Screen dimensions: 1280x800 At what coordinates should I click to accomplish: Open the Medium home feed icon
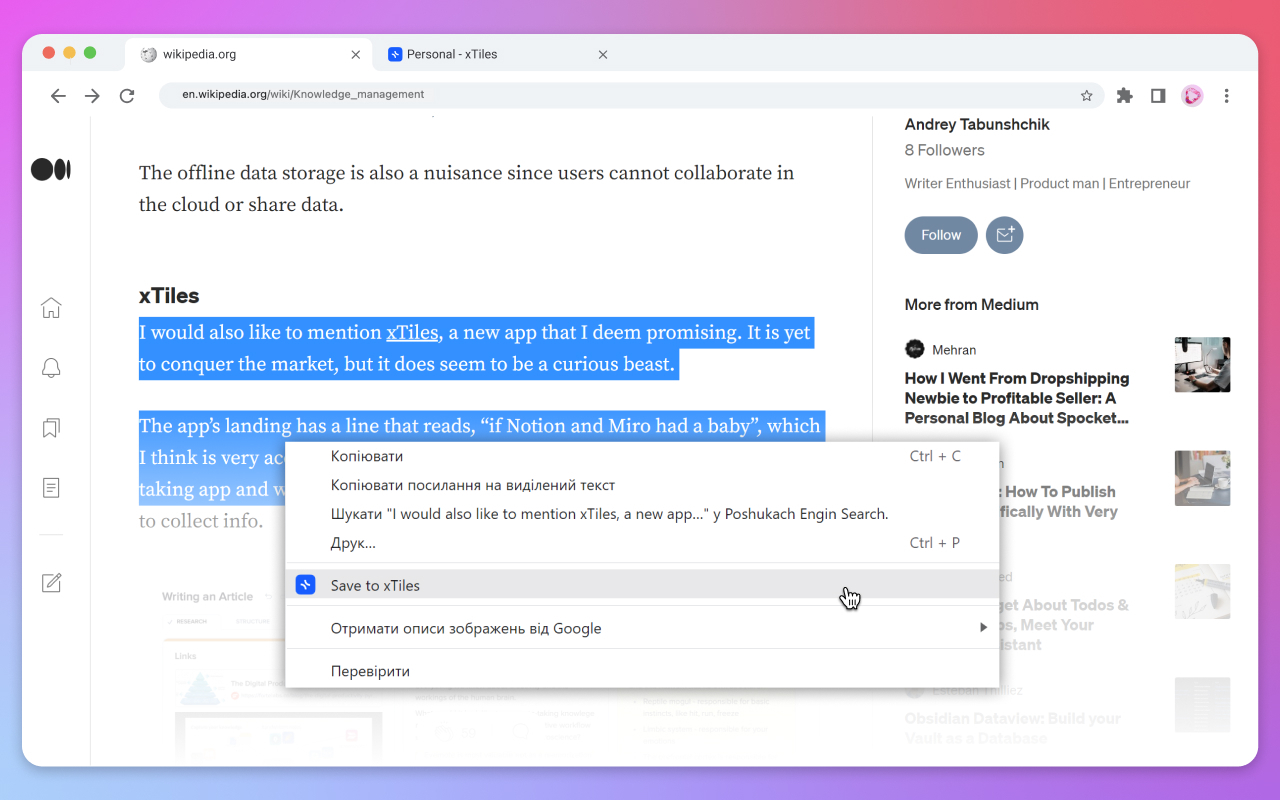click(50, 308)
